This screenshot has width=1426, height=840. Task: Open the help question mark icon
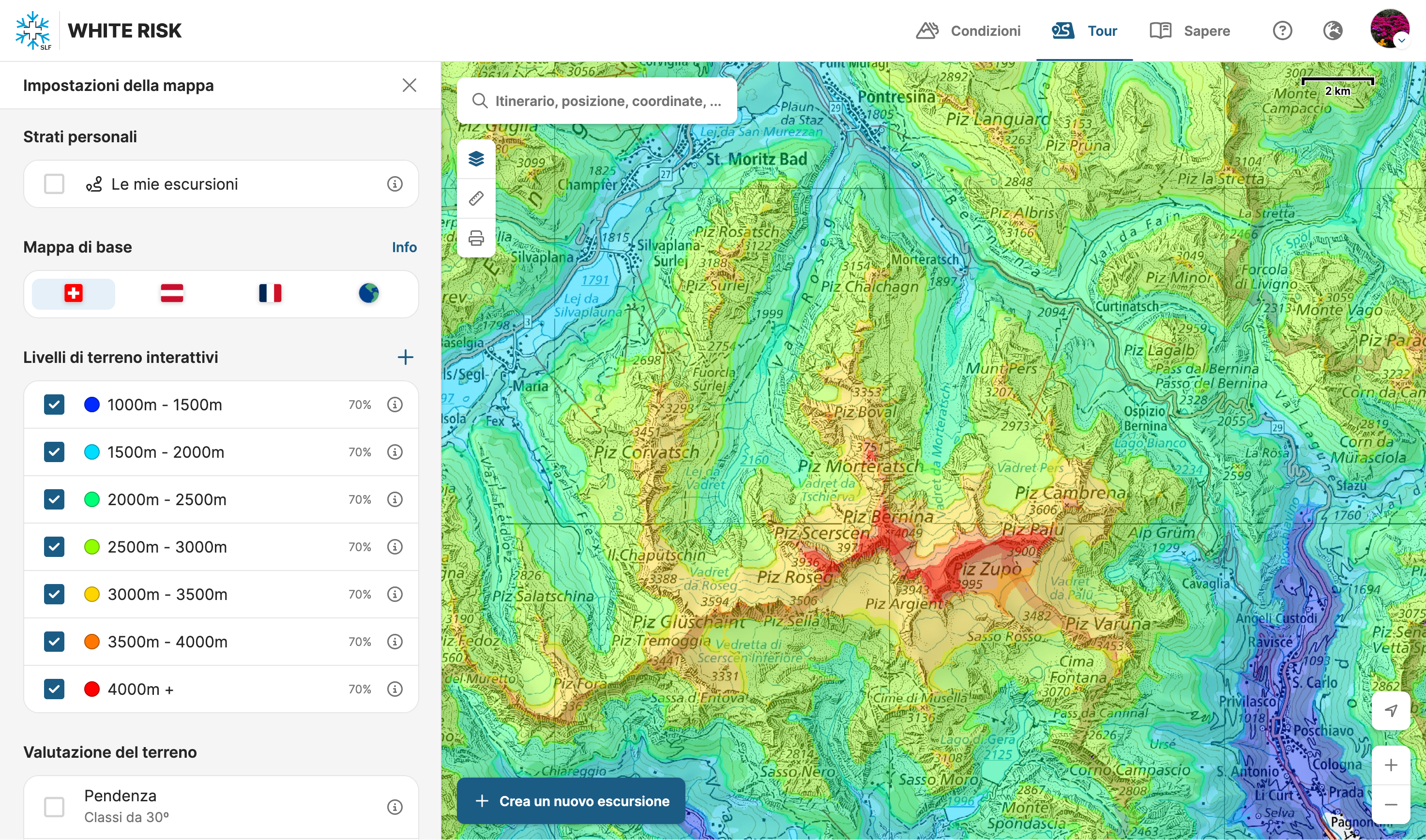[x=1282, y=30]
